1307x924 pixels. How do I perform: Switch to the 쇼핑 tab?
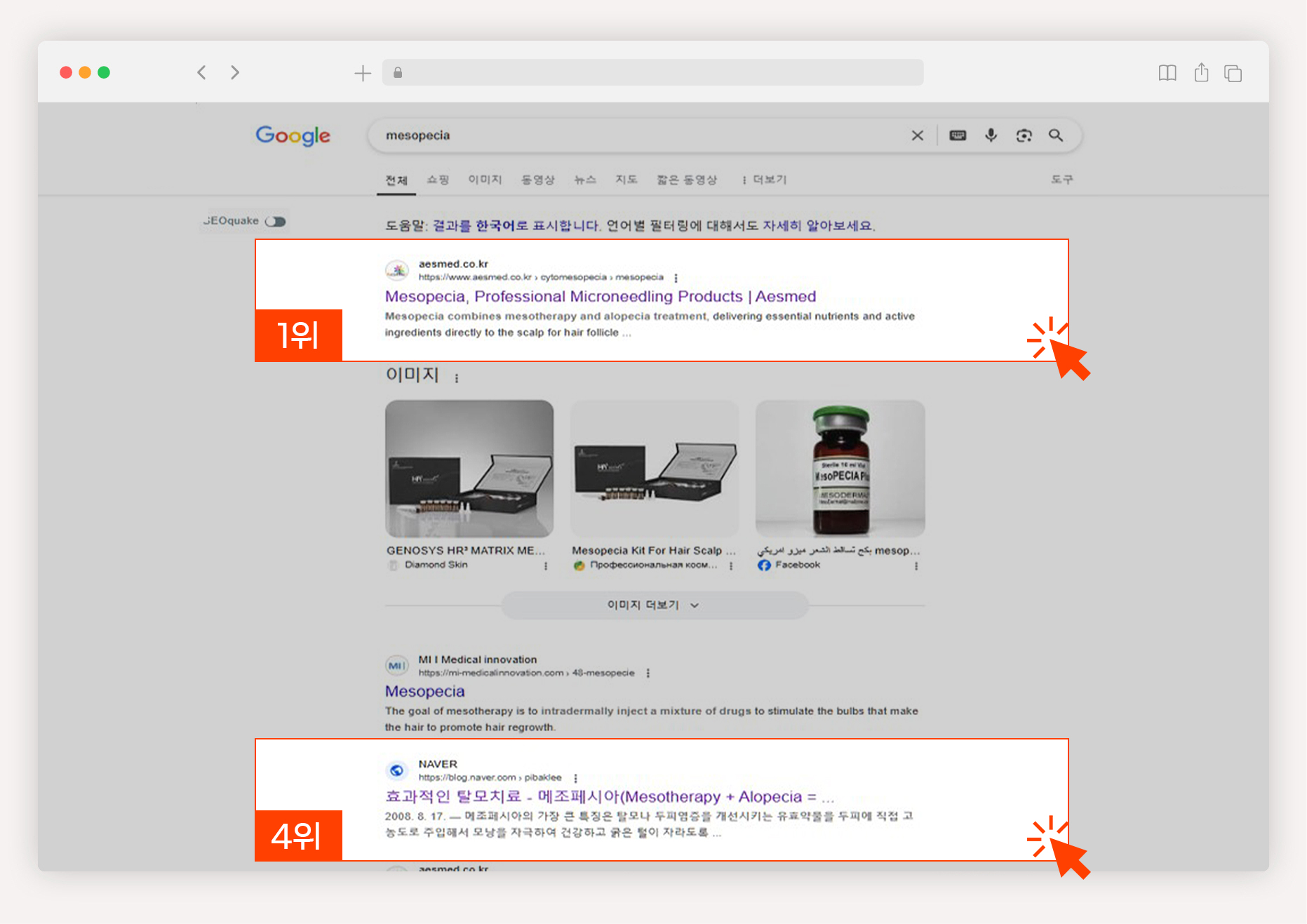(x=438, y=180)
